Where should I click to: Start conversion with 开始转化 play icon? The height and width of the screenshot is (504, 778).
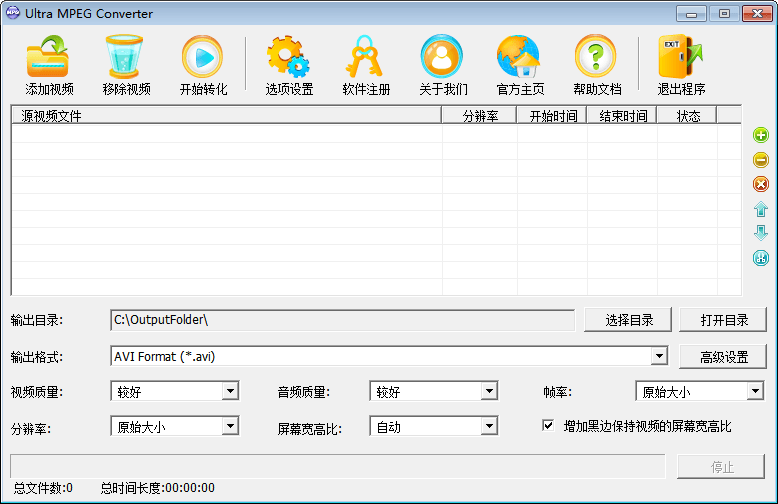click(202, 57)
